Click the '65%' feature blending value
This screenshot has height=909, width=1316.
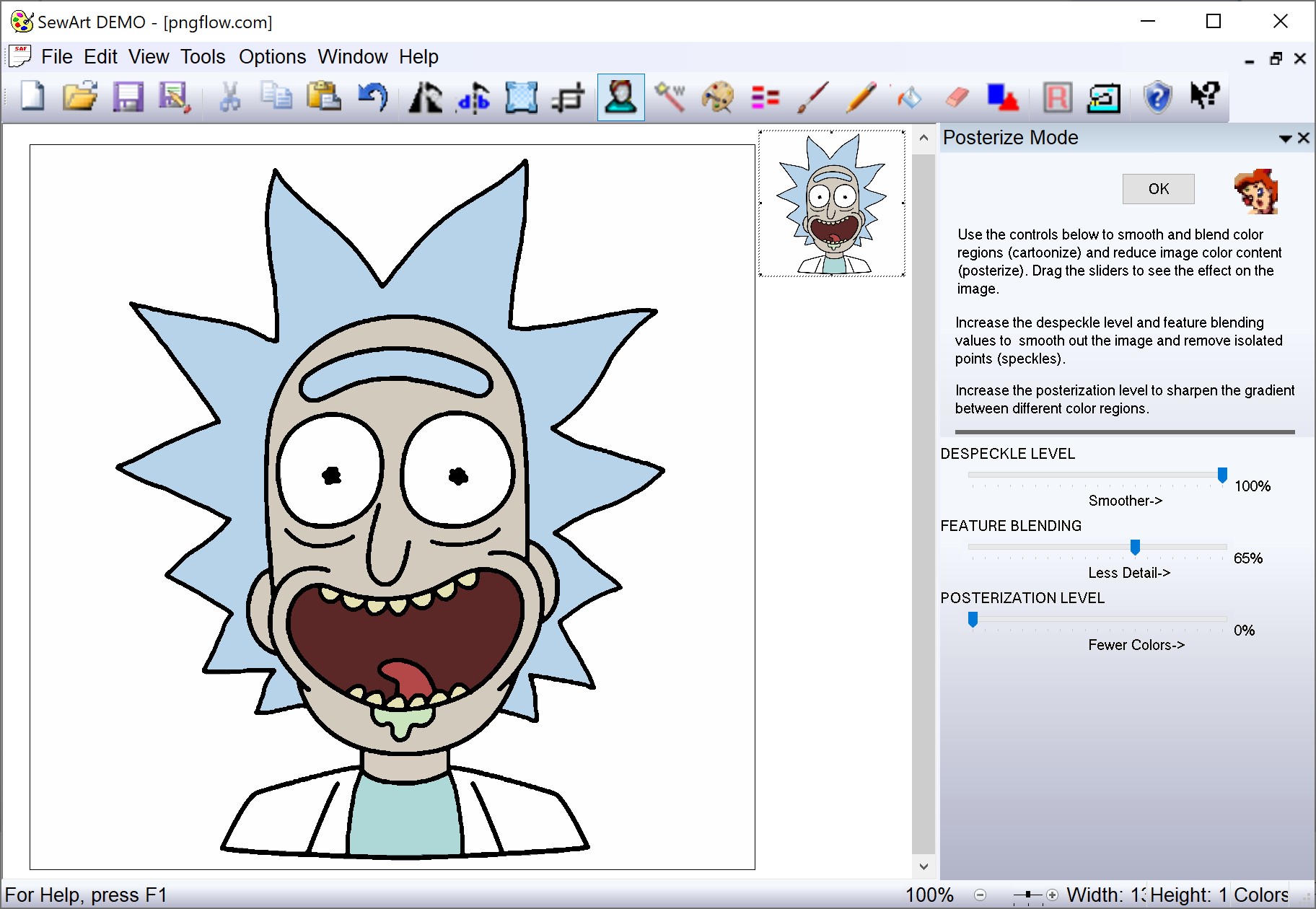[x=1247, y=558]
